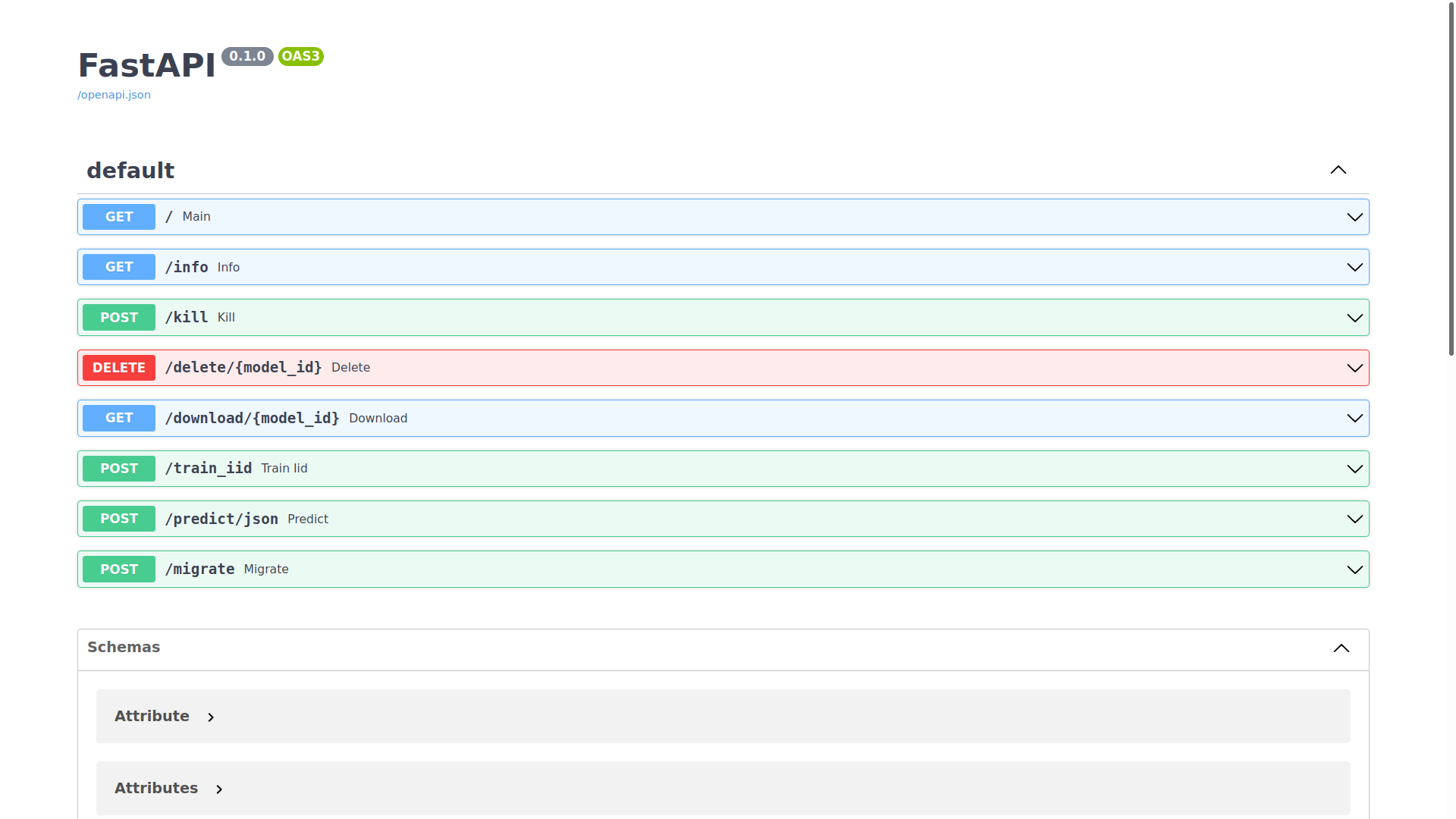Click the /train_iid path text

209,469
